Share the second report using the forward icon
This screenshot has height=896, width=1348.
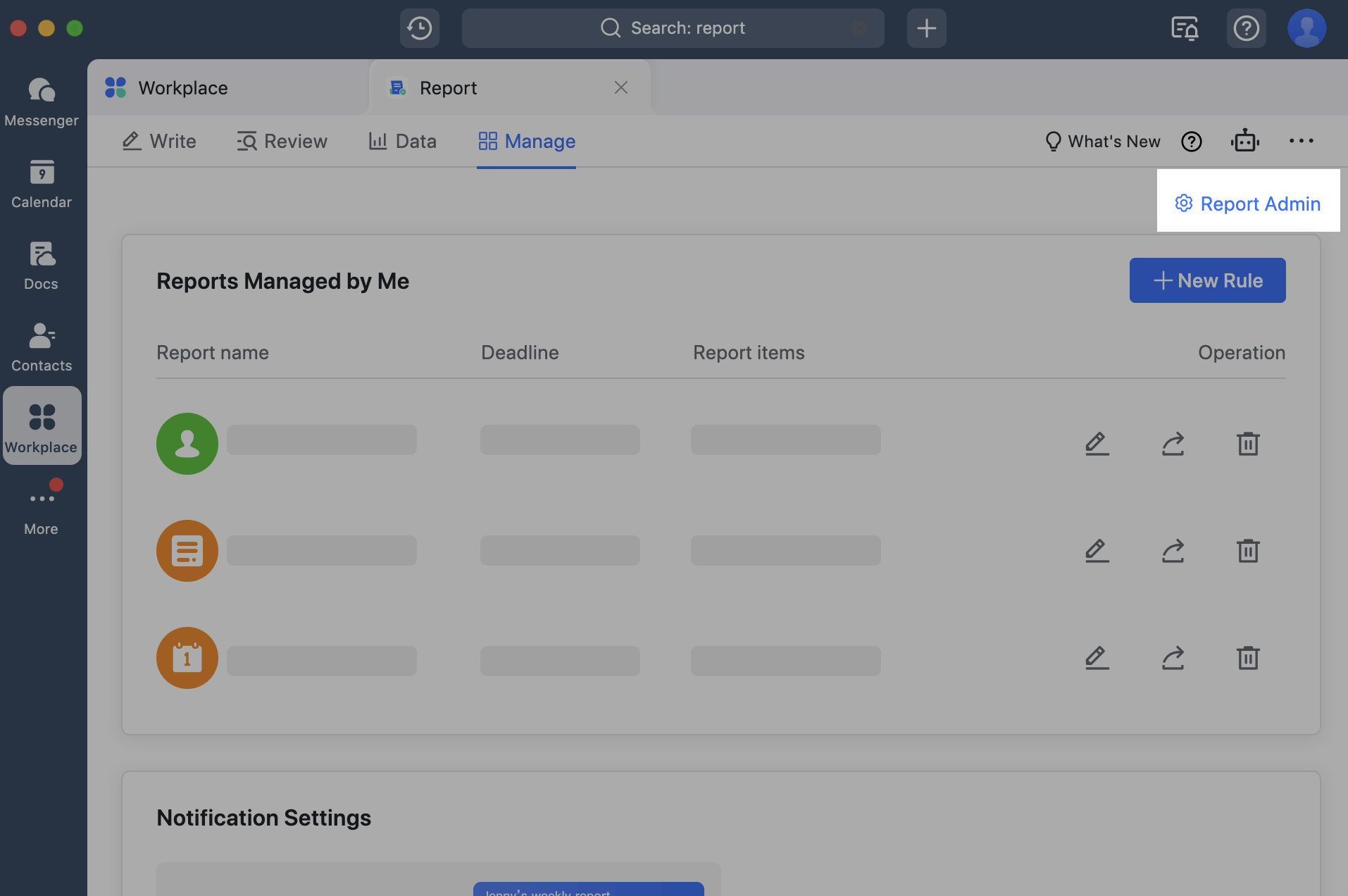point(1173,551)
